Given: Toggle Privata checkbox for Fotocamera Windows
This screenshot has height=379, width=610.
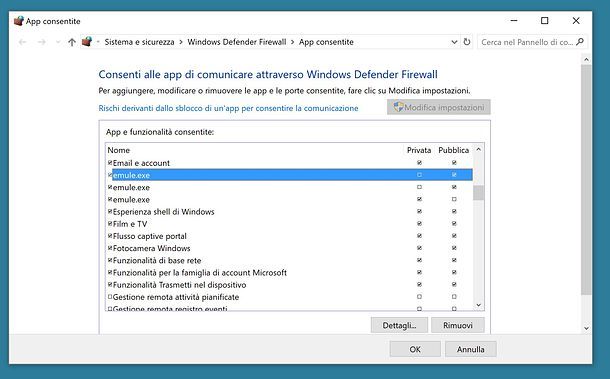Looking at the screenshot, I should tap(419, 248).
